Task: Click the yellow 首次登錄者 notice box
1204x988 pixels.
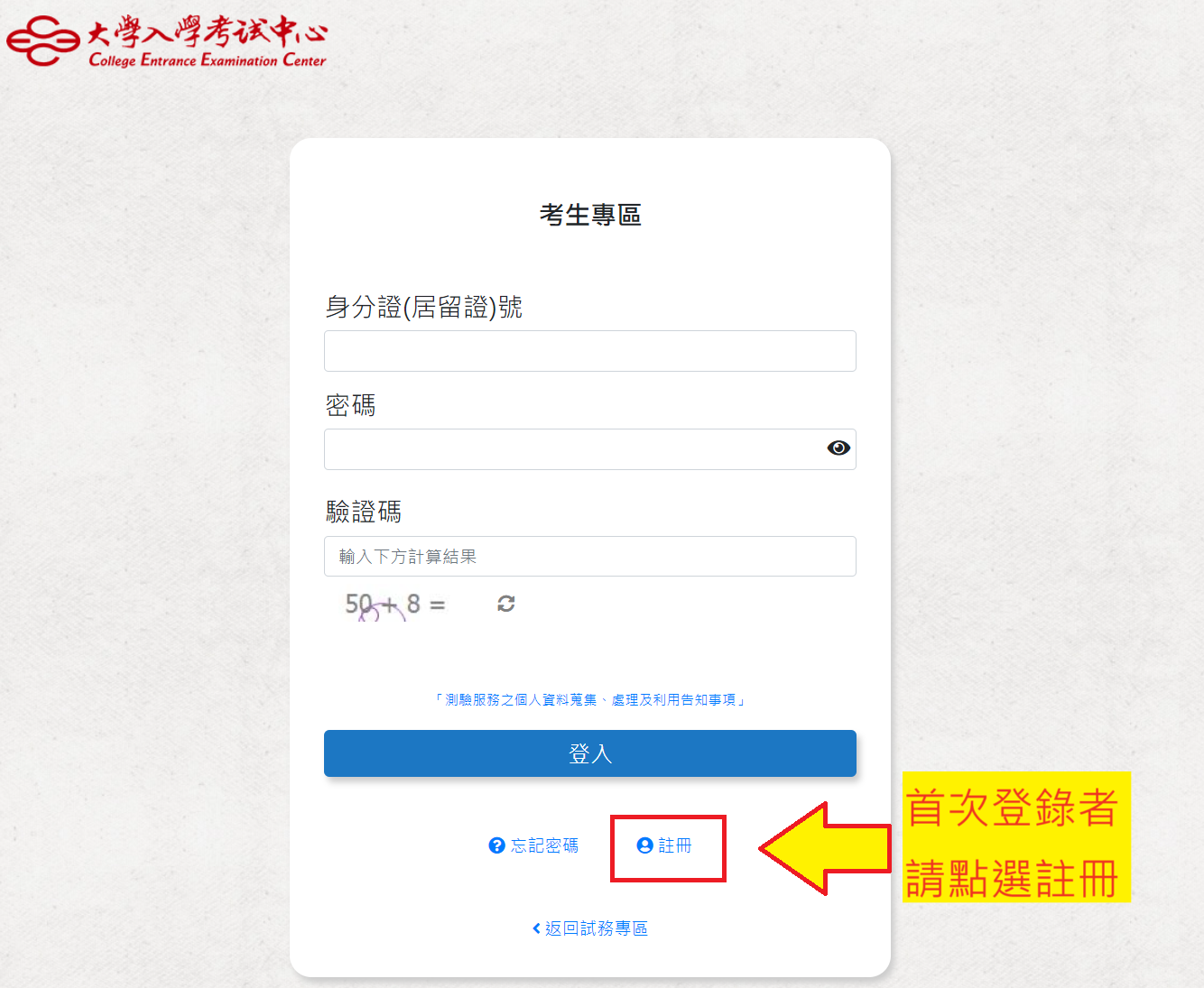Action: (1016, 837)
